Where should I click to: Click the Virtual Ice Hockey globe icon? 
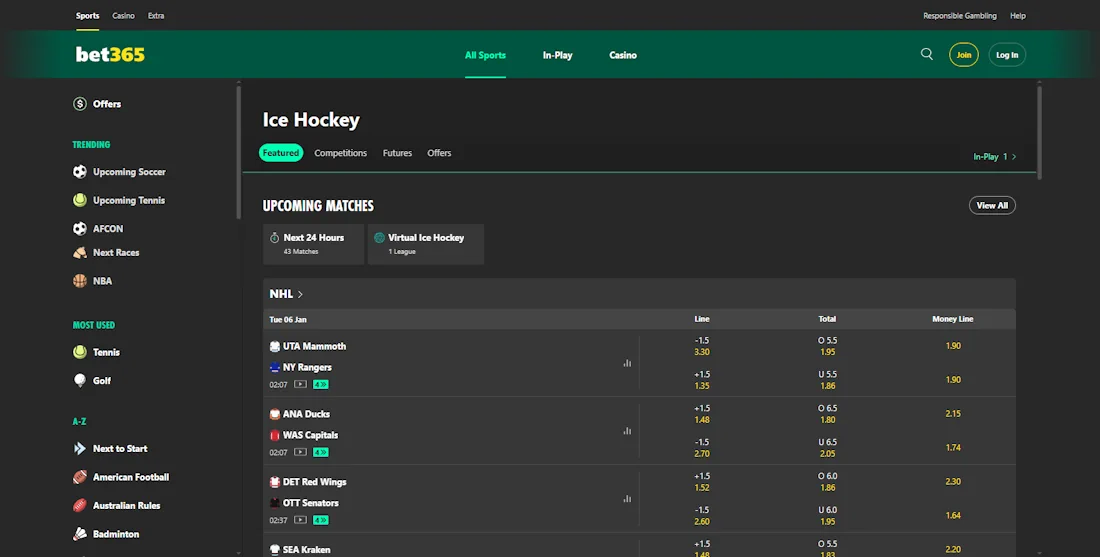[380, 238]
